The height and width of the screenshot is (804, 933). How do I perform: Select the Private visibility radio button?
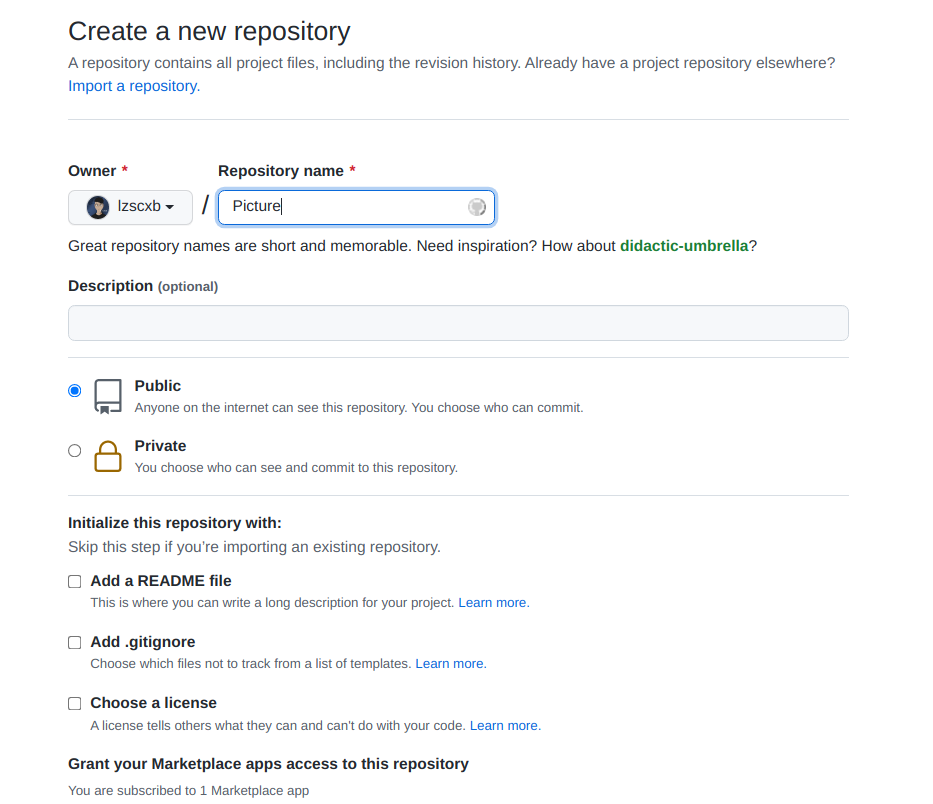click(75, 451)
